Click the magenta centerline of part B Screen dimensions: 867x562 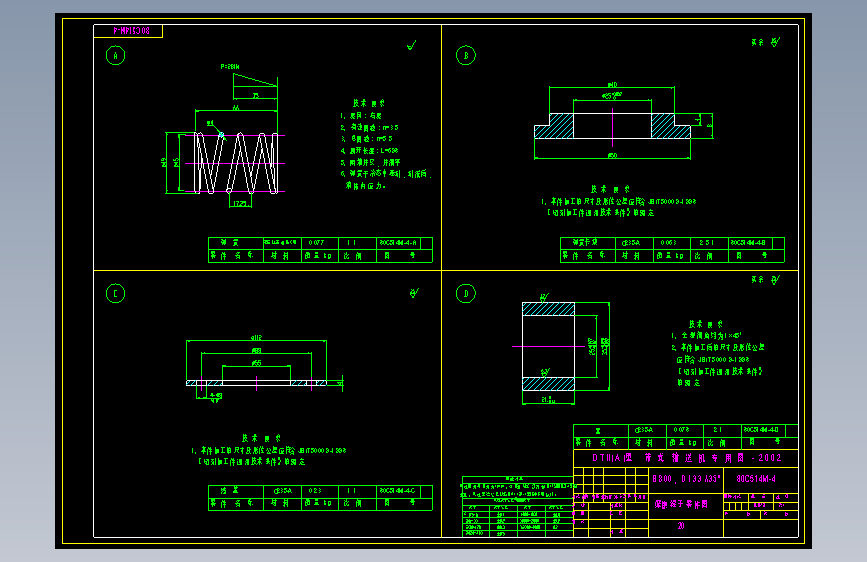coord(613,127)
